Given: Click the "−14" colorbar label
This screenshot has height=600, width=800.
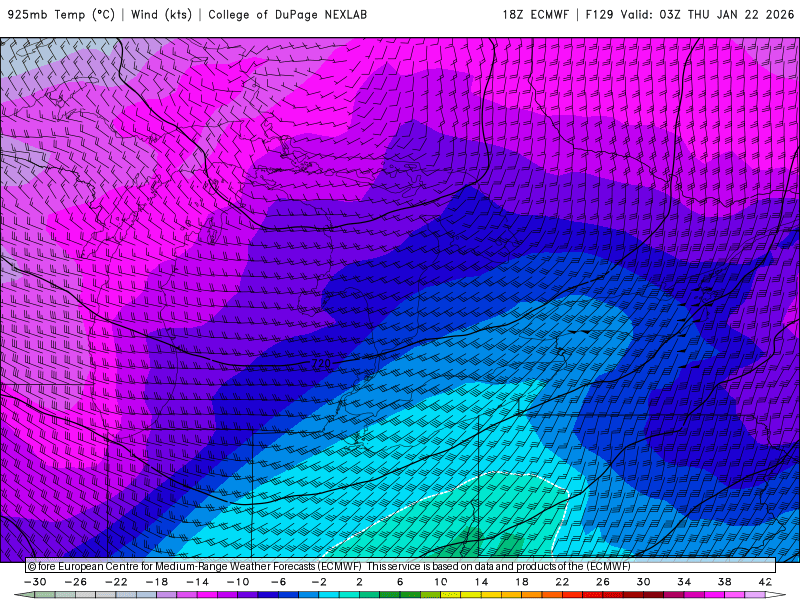Looking at the screenshot, I should point(197,582).
